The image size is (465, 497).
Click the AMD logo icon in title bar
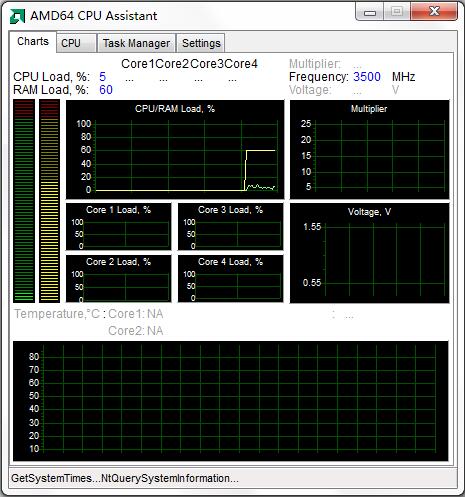coord(17,16)
